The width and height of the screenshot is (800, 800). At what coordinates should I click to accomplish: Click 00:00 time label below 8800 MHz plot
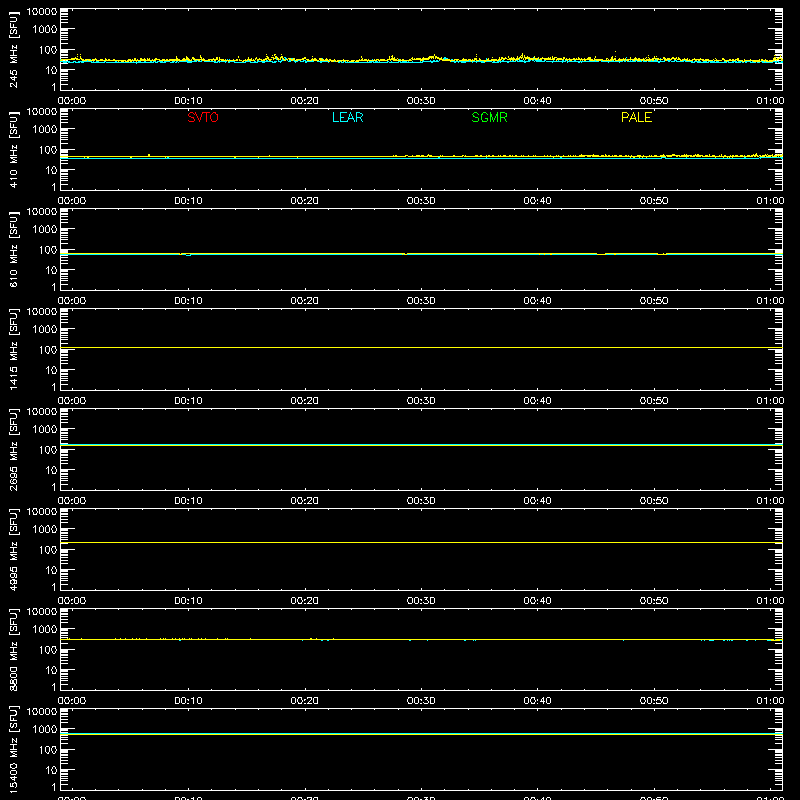coord(72,701)
